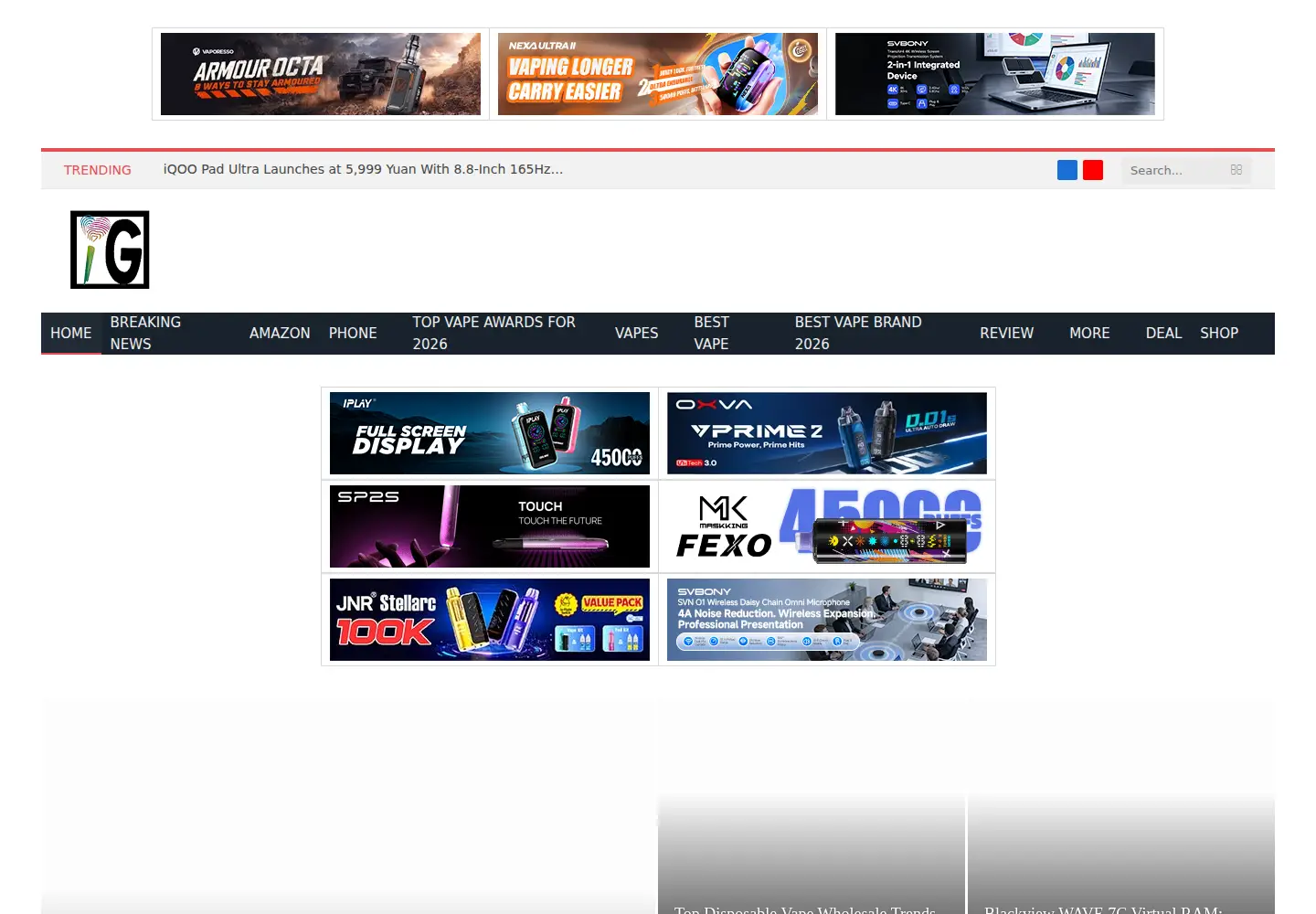Go to the HOME menu item

point(71,334)
